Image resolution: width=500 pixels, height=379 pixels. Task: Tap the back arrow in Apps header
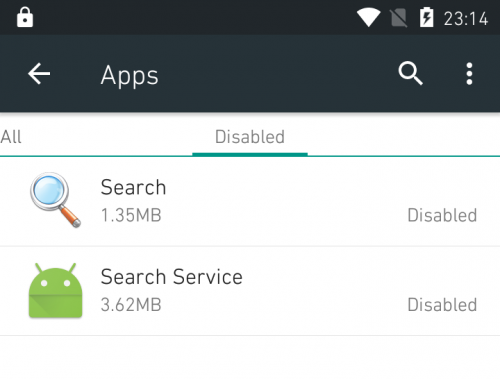(39, 74)
